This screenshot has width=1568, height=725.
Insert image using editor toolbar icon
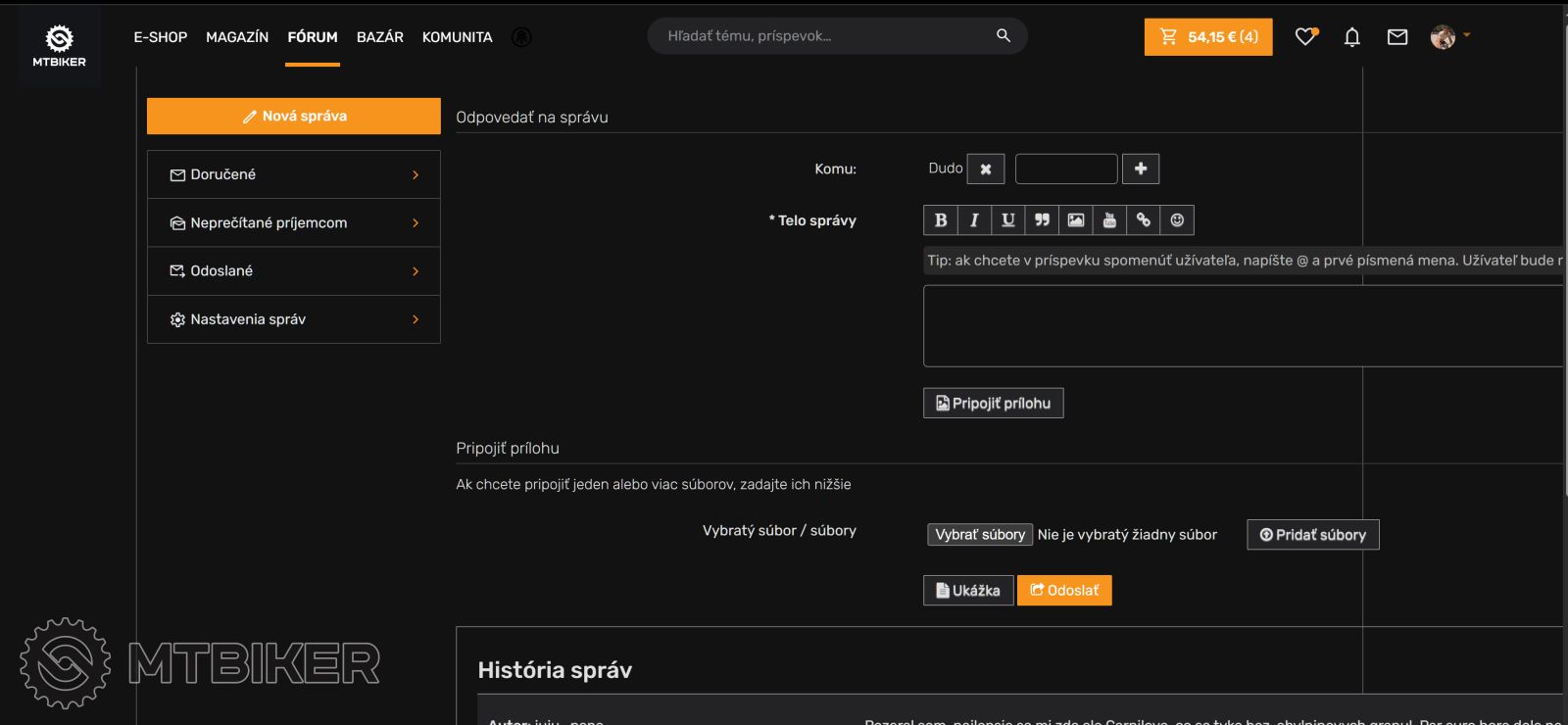1076,220
